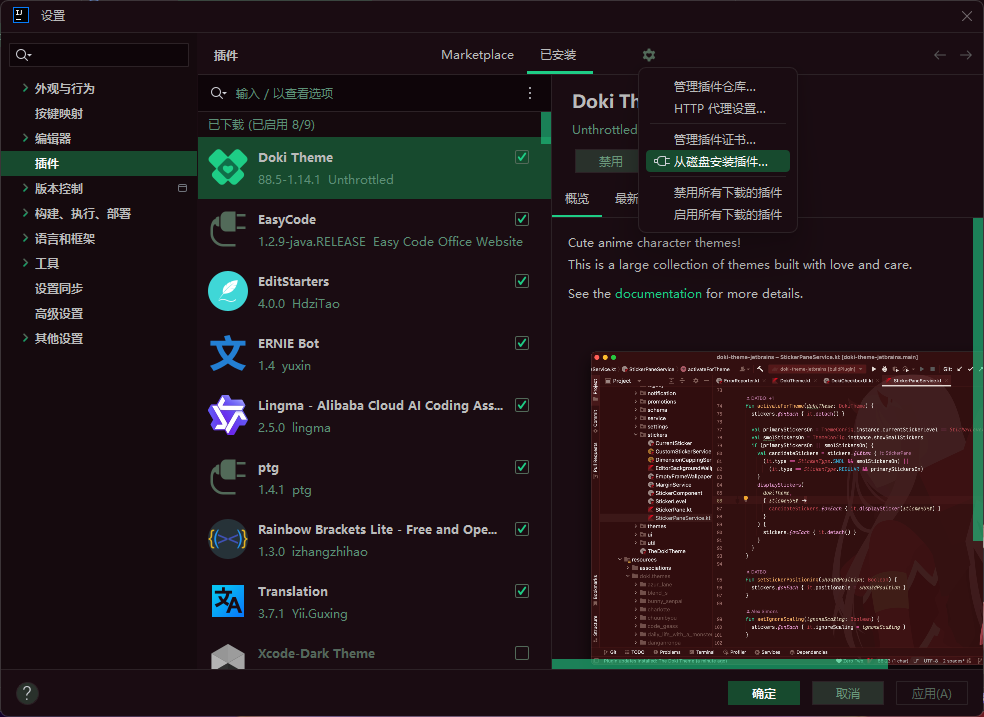Click the plugin search magnifier icon
Image resolution: width=984 pixels, height=717 pixels.
tap(218, 93)
